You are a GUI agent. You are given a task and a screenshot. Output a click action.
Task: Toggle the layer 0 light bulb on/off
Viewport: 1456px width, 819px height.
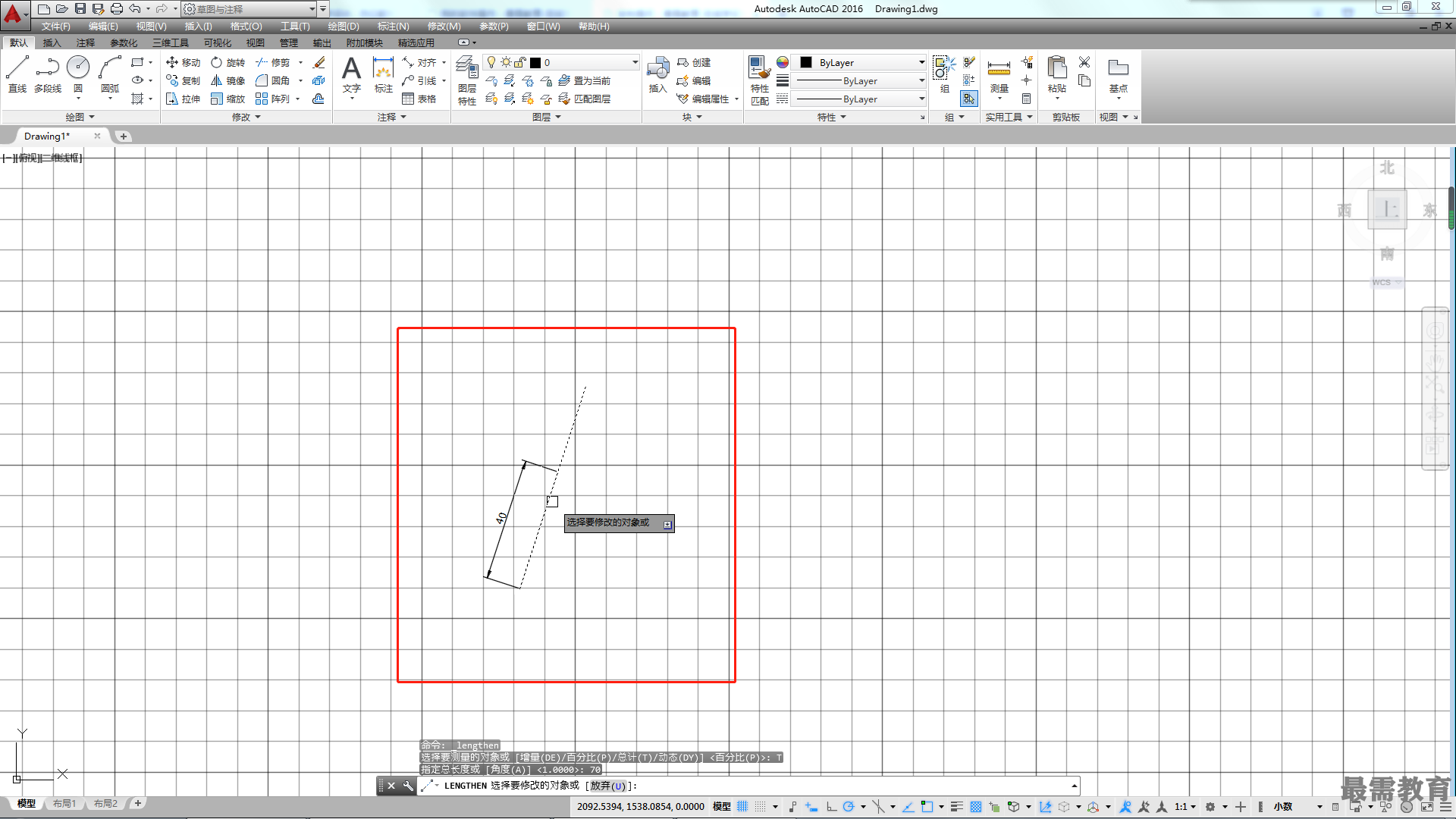[491, 62]
